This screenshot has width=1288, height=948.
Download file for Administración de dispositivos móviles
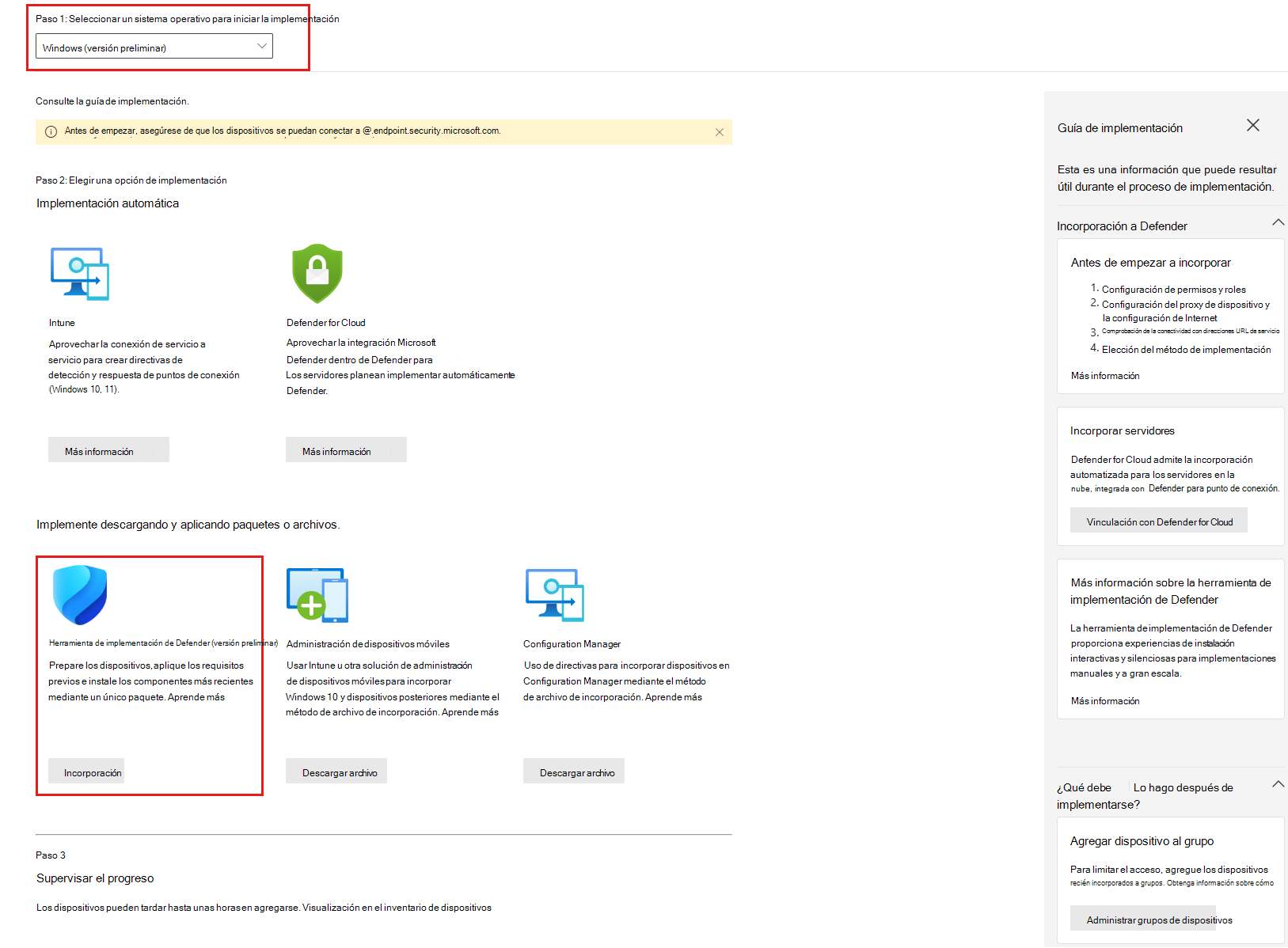click(336, 772)
